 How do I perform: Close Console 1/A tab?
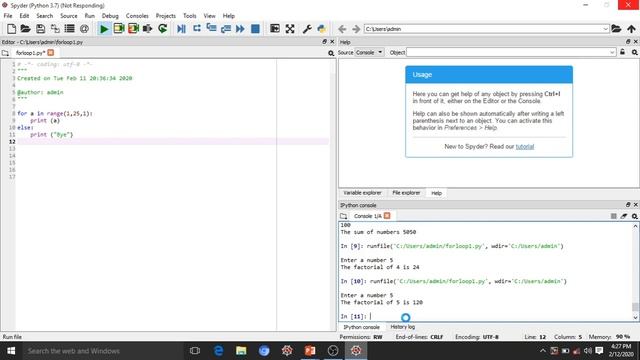387,216
